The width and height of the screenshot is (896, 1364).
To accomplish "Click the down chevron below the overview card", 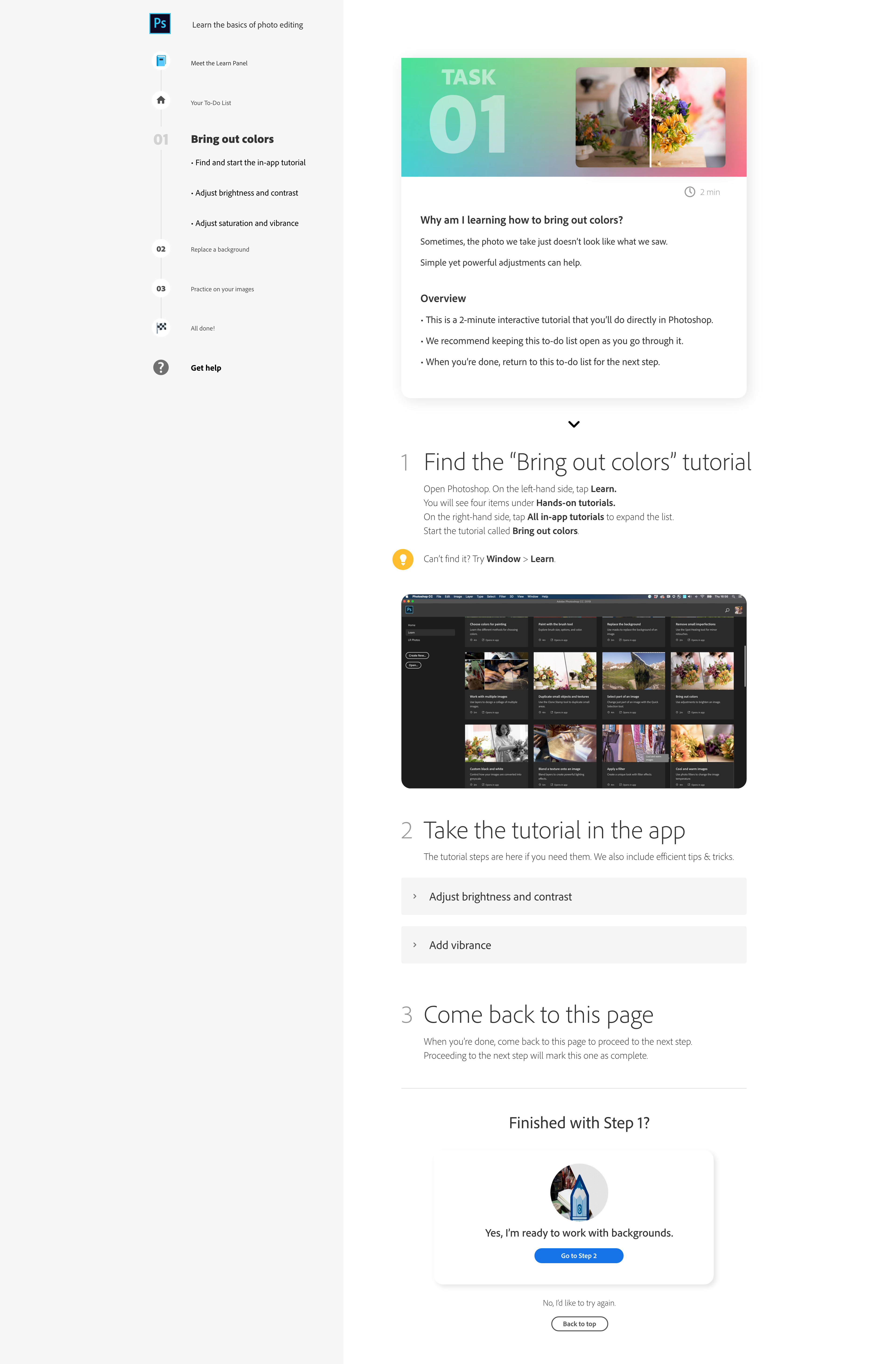I will click(574, 424).
